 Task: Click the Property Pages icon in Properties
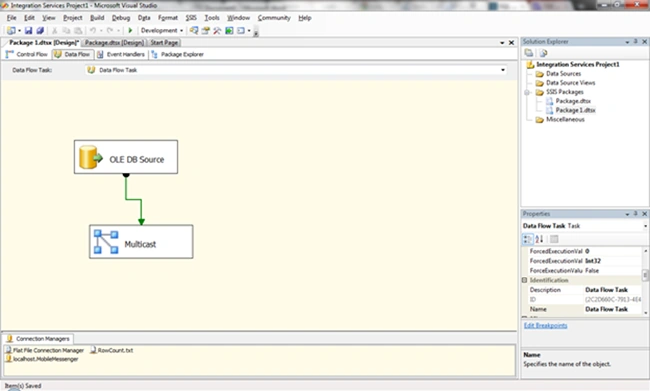pyautogui.click(x=554, y=239)
